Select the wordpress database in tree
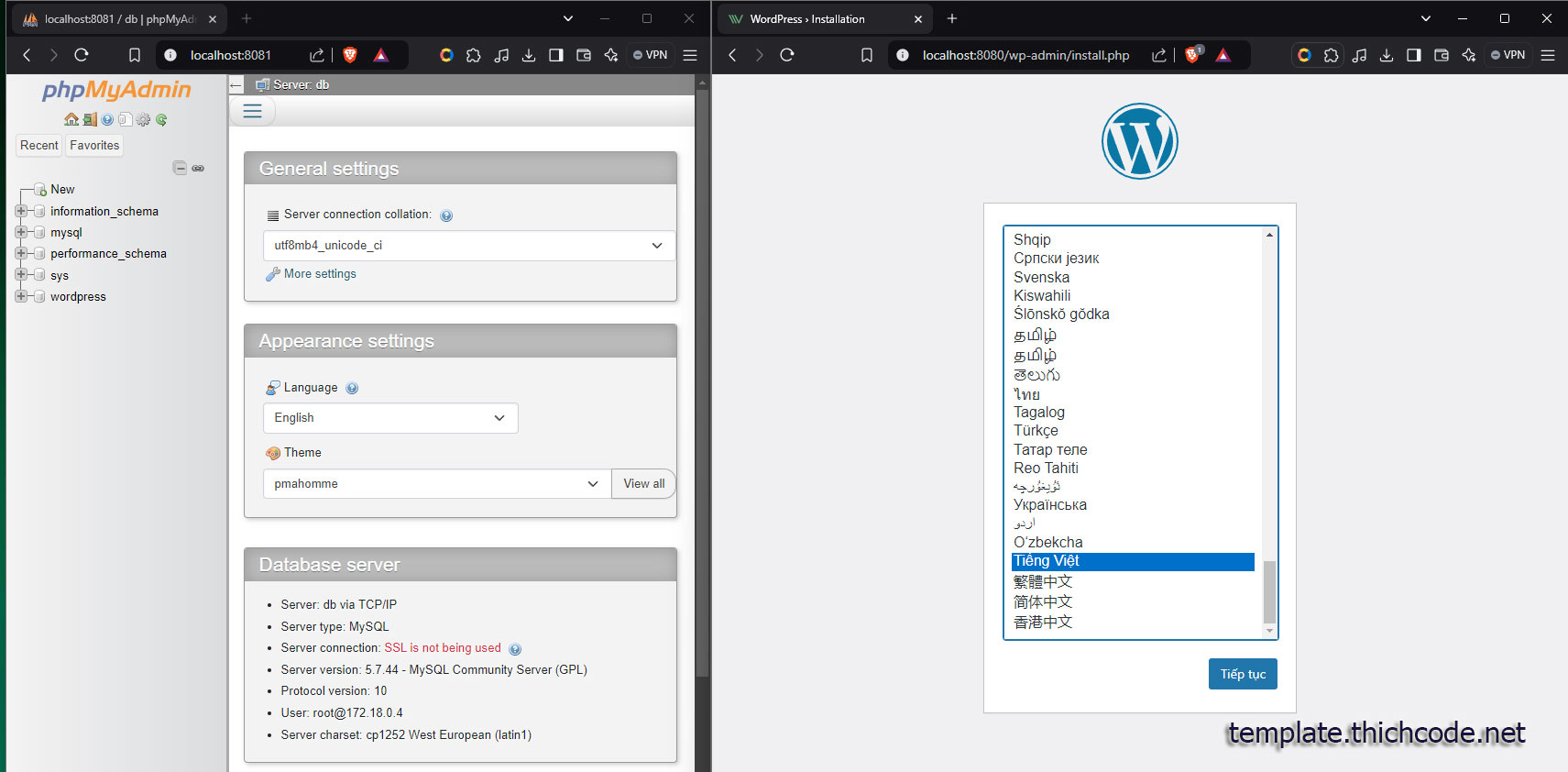The width and height of the screenshot is (1568, 772). pyautogui.click(x=78, y=296)
